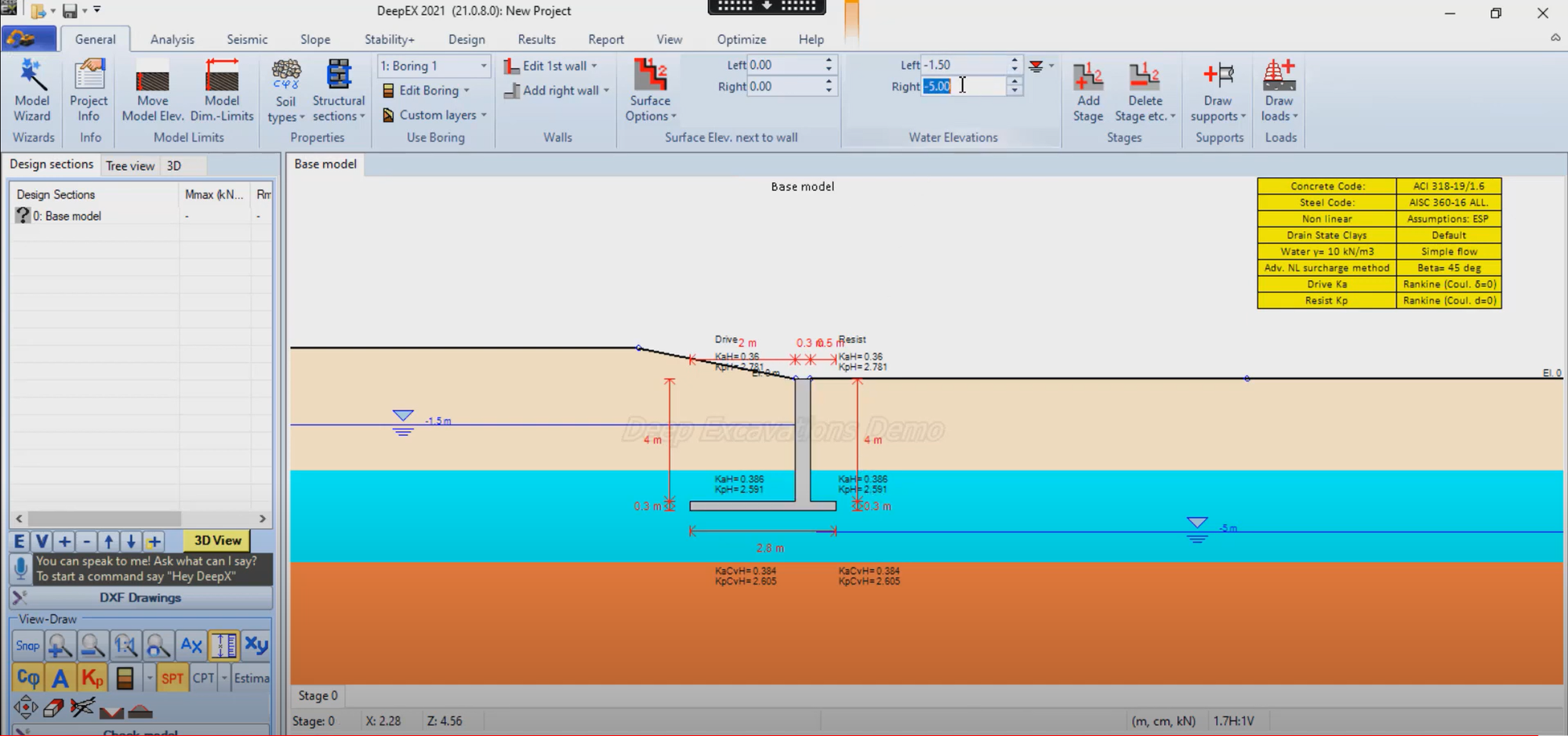Open the Model Wizard
Screen dimensions: 1568x736
coord(32,90)
